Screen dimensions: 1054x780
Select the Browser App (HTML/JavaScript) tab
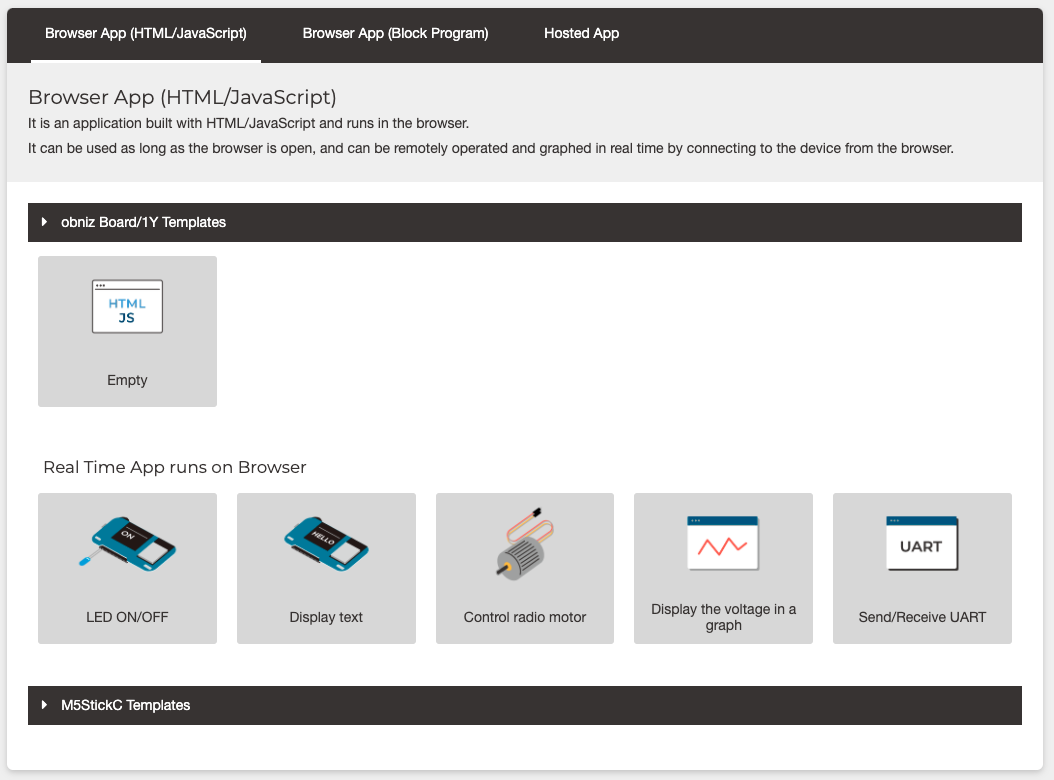[x=146, y=33]
